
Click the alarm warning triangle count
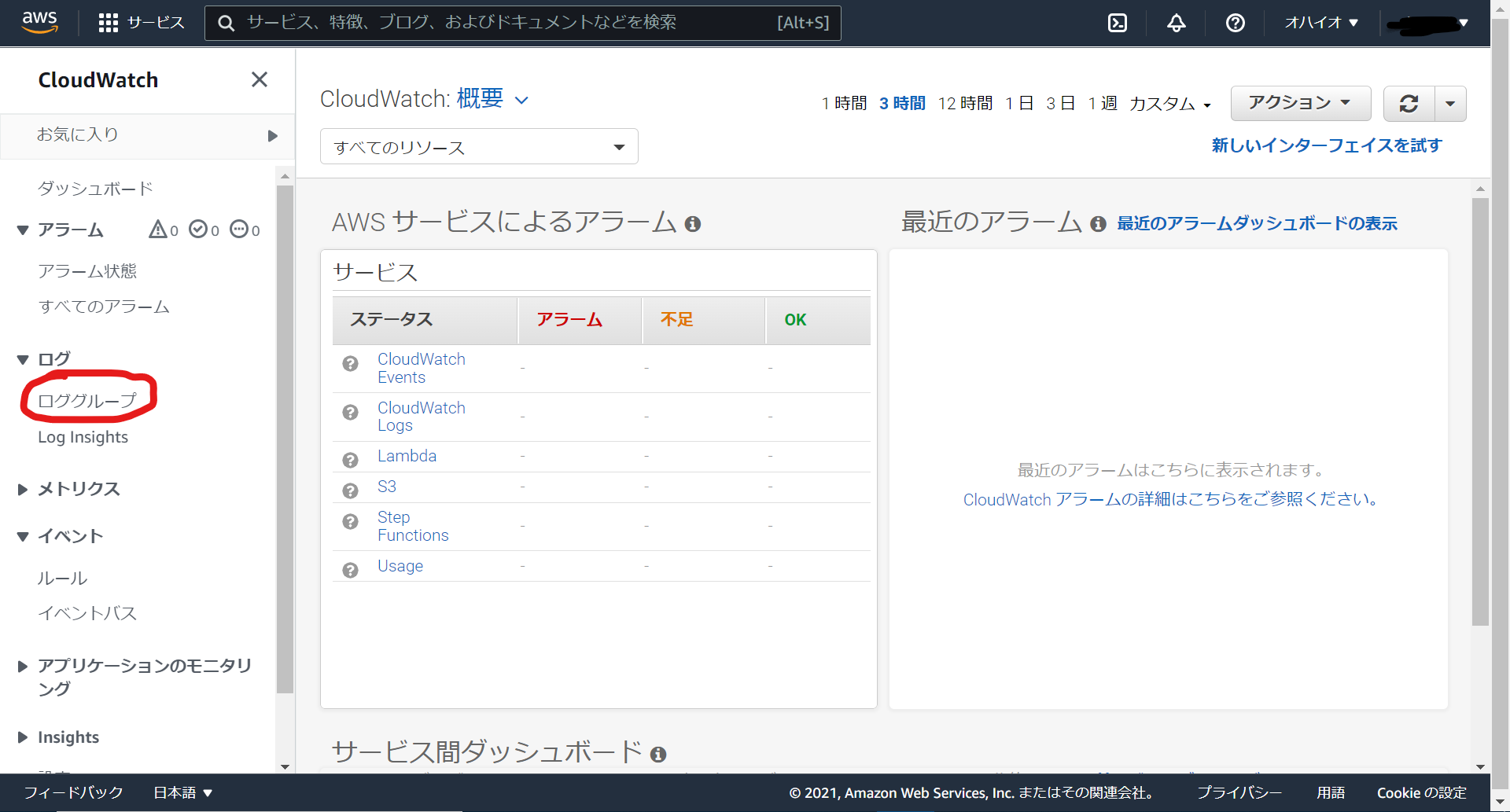point(164,230)
